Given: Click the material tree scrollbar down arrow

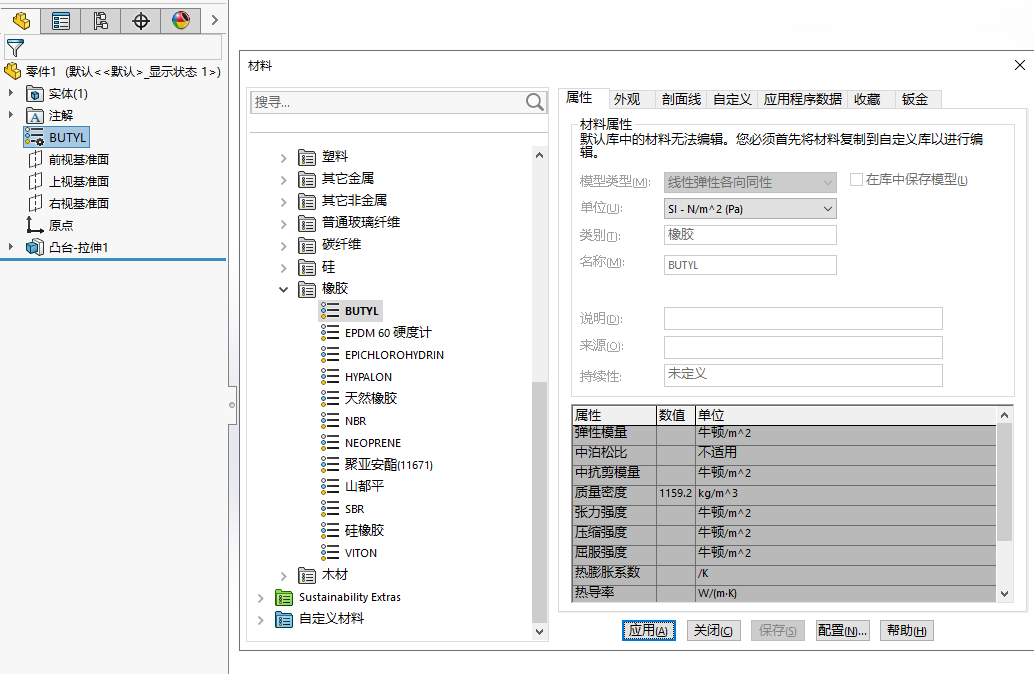Looking at the screenshot, I should pos(539,631).
